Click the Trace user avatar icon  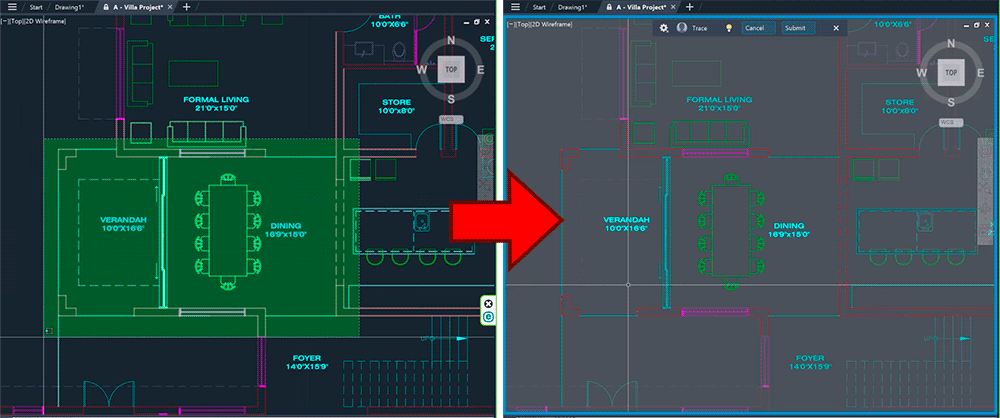coord(682,28)
